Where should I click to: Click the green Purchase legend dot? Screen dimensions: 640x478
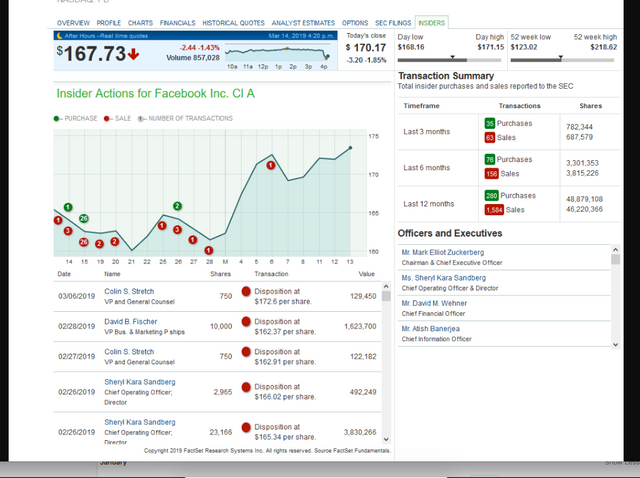(56, 118)
